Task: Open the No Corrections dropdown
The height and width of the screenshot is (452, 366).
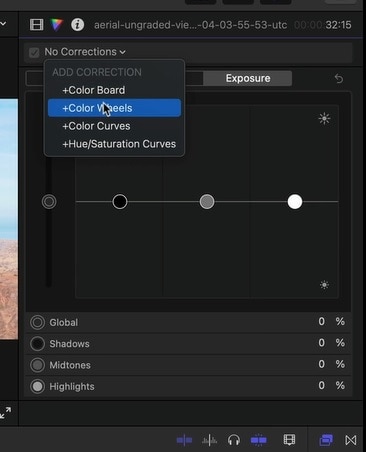Action: pos(85,52)
